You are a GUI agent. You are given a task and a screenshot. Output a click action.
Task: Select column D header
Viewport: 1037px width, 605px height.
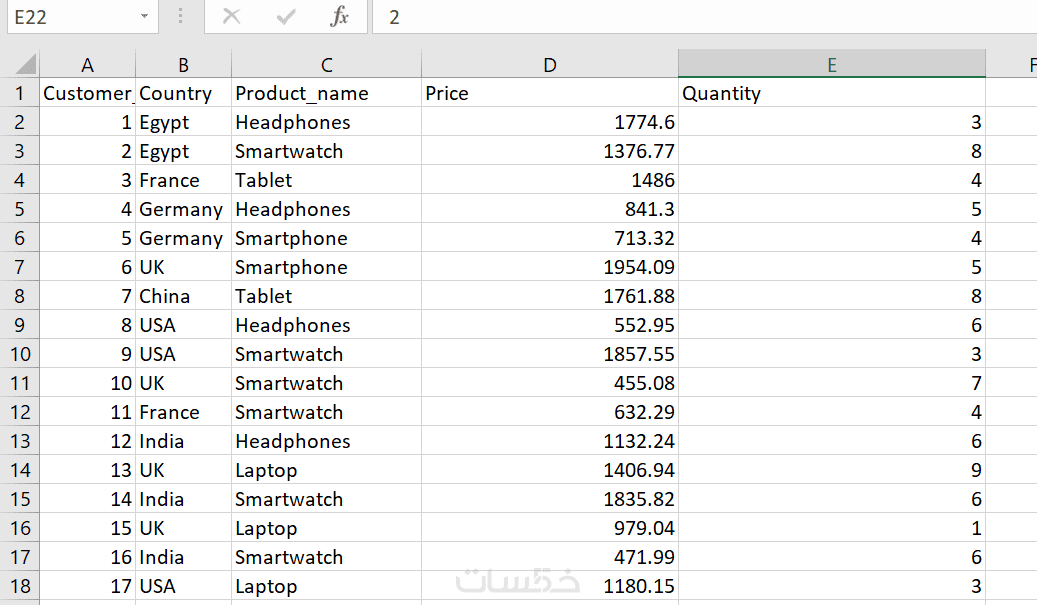coord(549,65)
